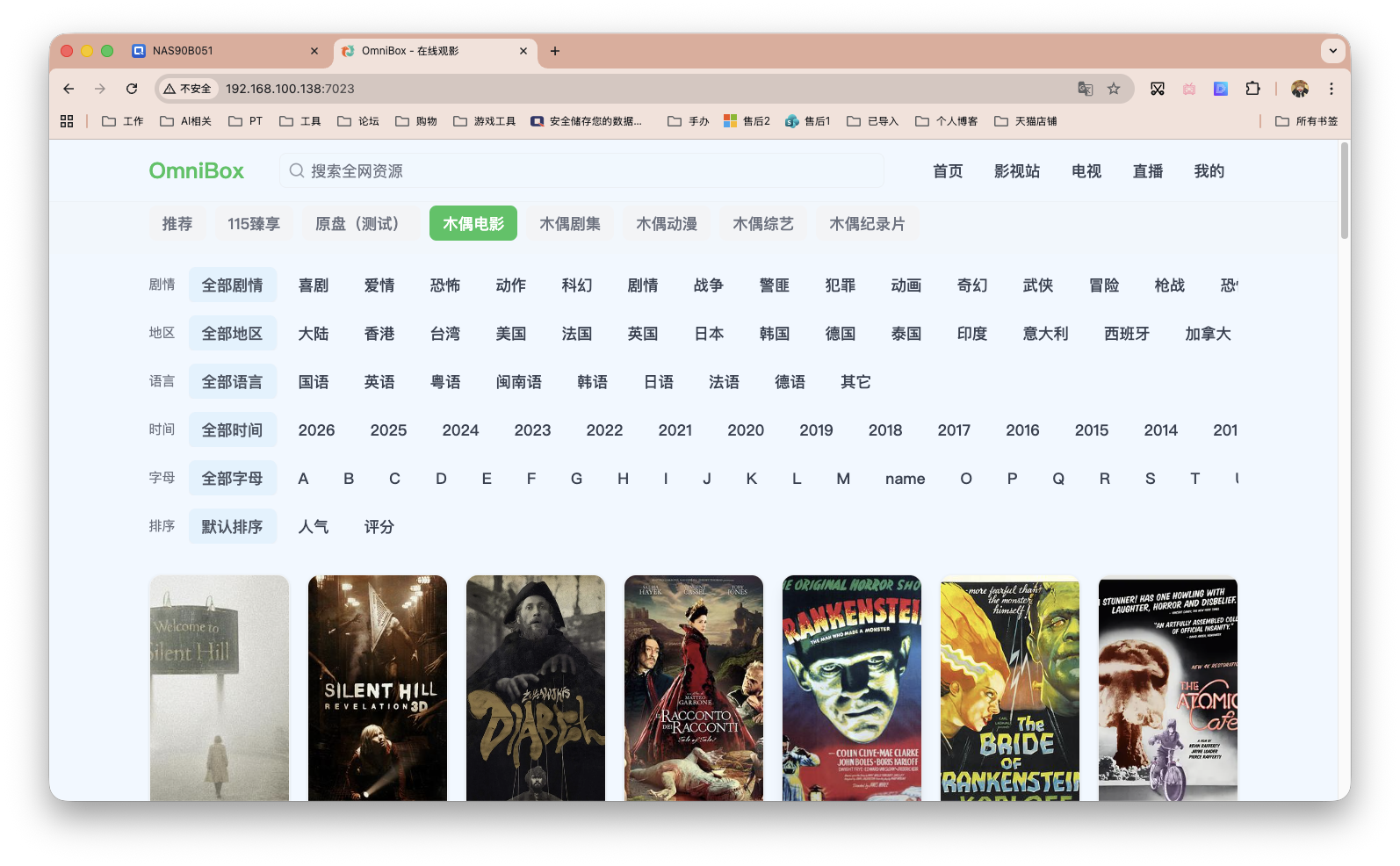This screenshot has height=866, width=1400.
Task: Select the 喜剧 genre filter
Action: point(314,285)
